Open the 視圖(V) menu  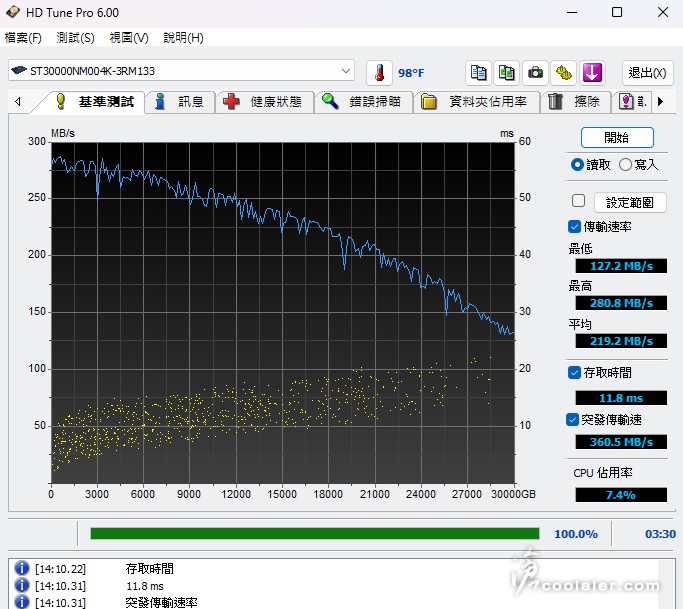(129, 38)
